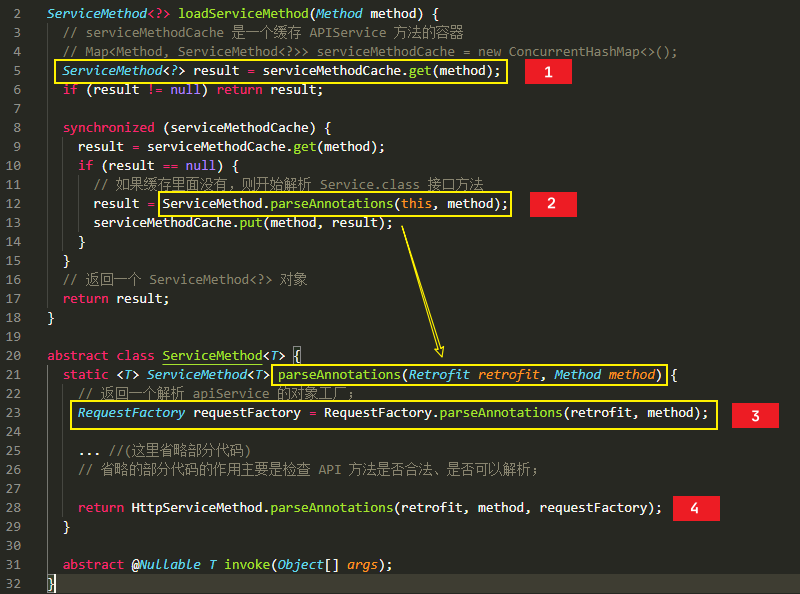Click the ConcurrentHashMap comment on line 4
This screenshot has height=594, width=800.
coord(370,52)
